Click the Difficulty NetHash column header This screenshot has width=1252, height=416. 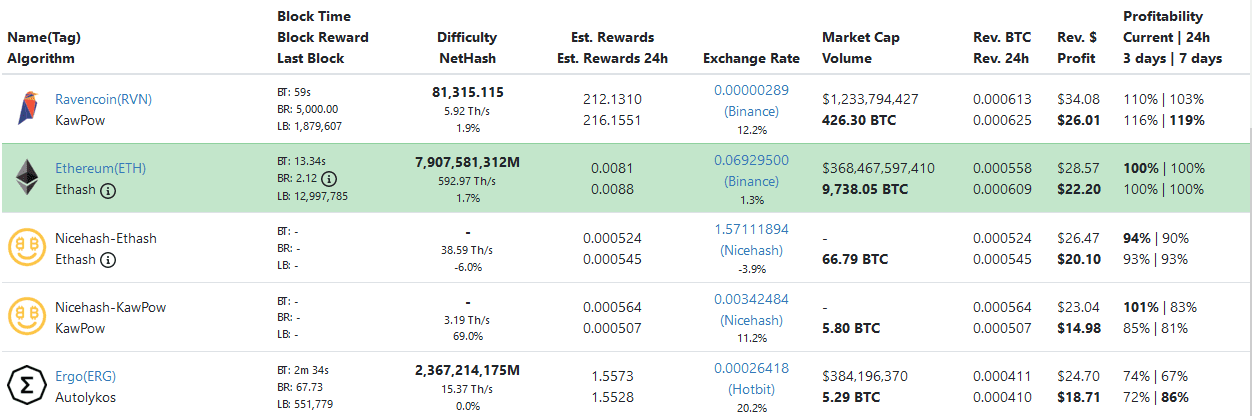pos(467,48)
